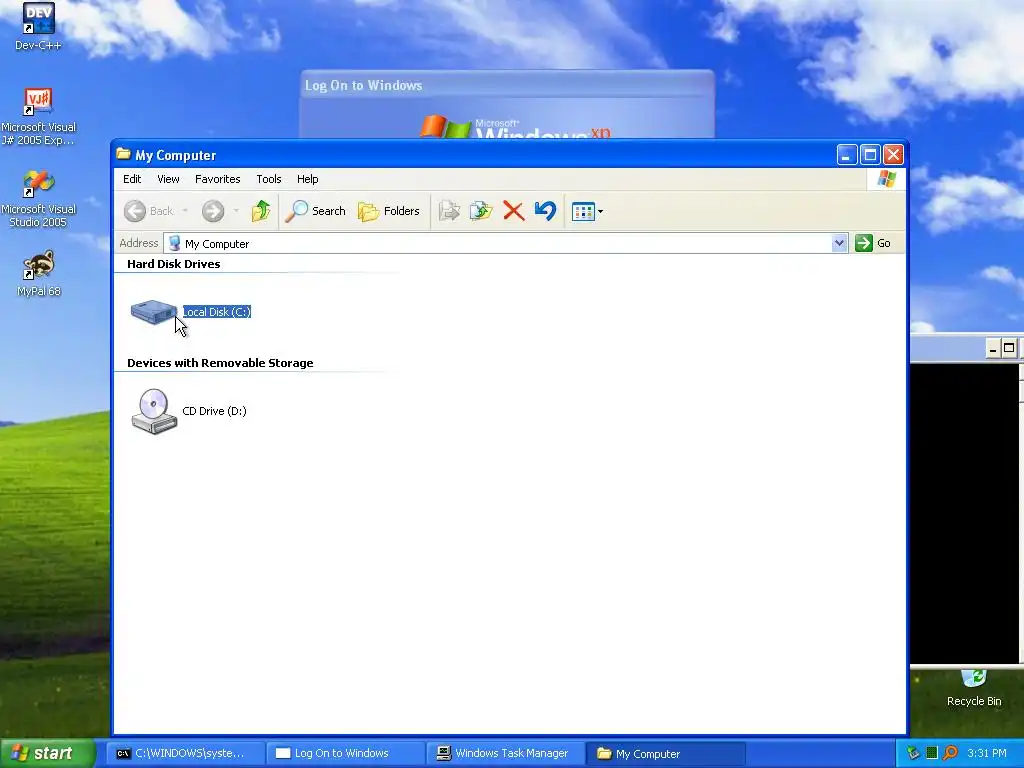The width and height of the screenshot is (1024, 768).
Task: Maximize the My Computer window
Action: click(870, 155)
